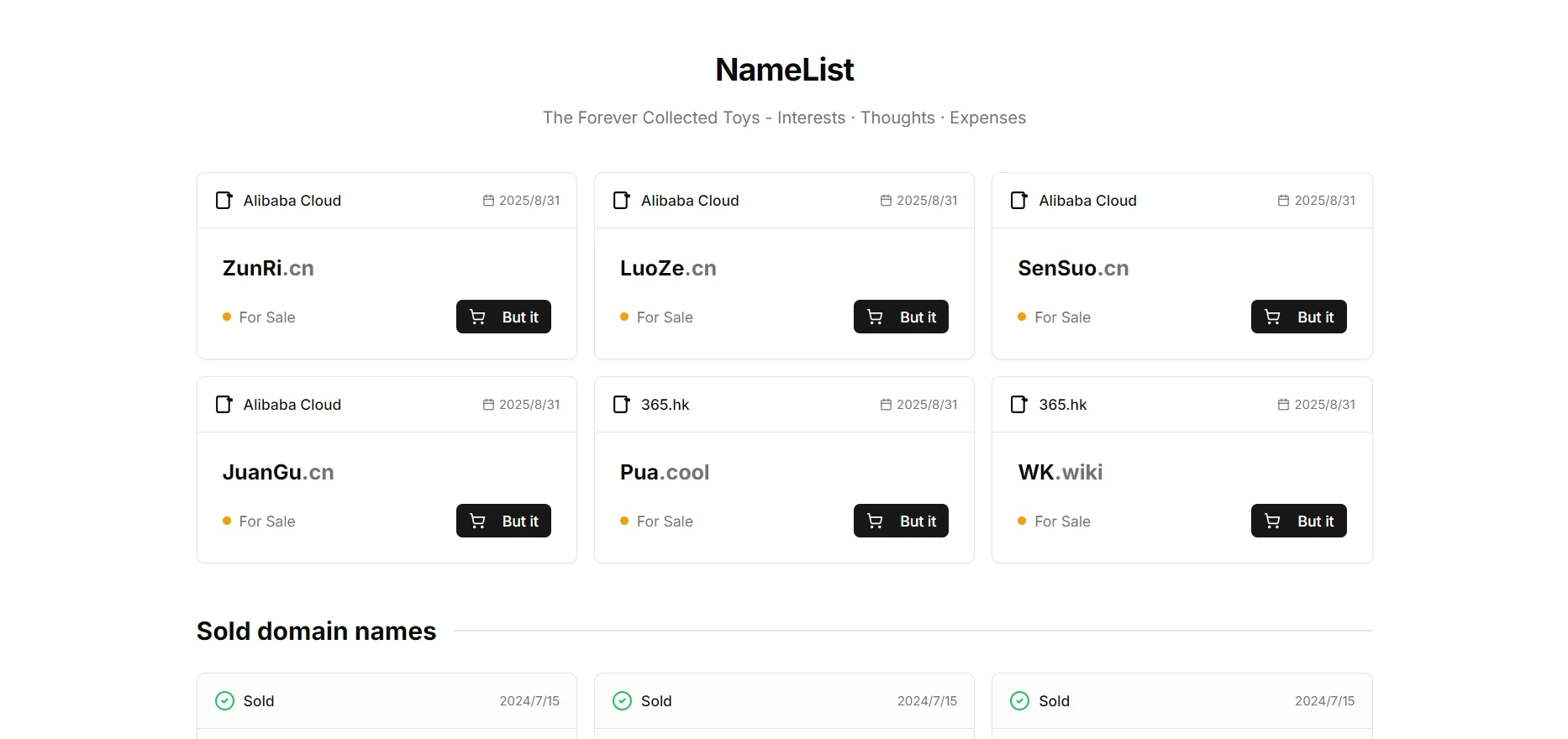Screen dimensions: 1568x739
Task: Click the calendar icon on SenSuo.cn card
Action: [x=1283, y=201]
